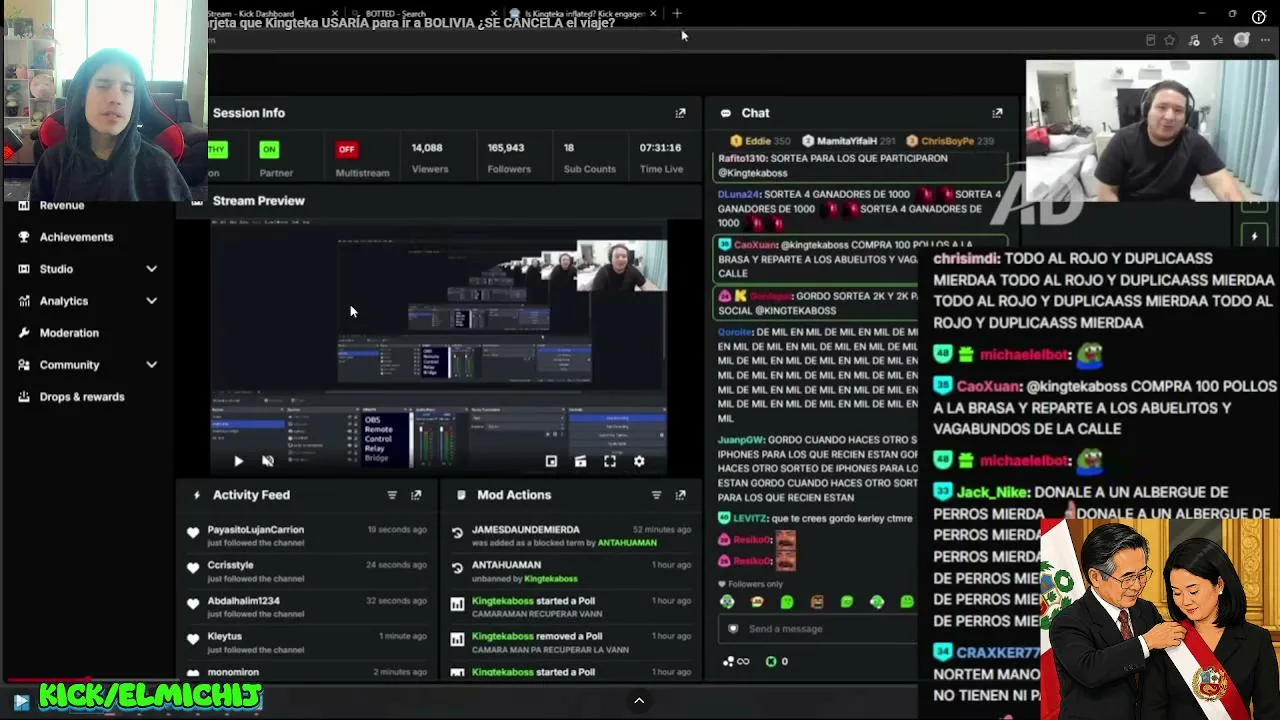Enter fullscreen on stream preview
Image resolution: width=1280 pixels, height=720 pixels.
(610, 461)
